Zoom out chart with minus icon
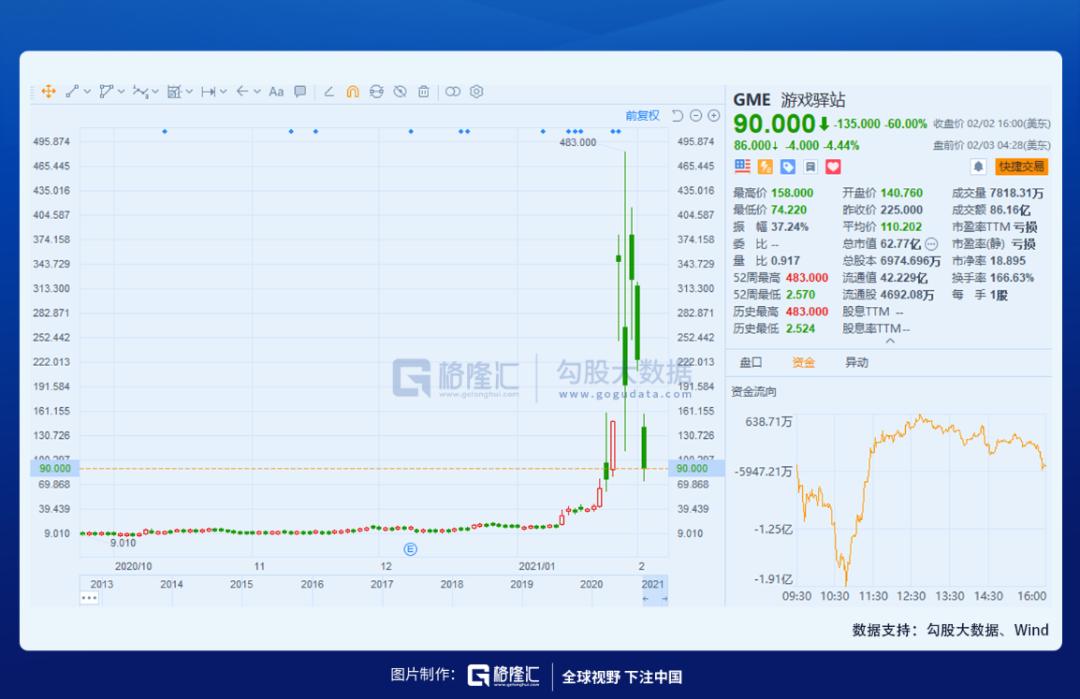 pos(696,116)
